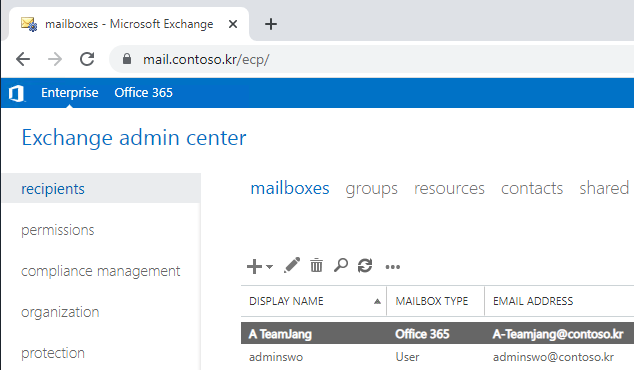634x370 pixels.
Task: Expand the new mailbox dropdown arrow
Action: pos(269,266)
